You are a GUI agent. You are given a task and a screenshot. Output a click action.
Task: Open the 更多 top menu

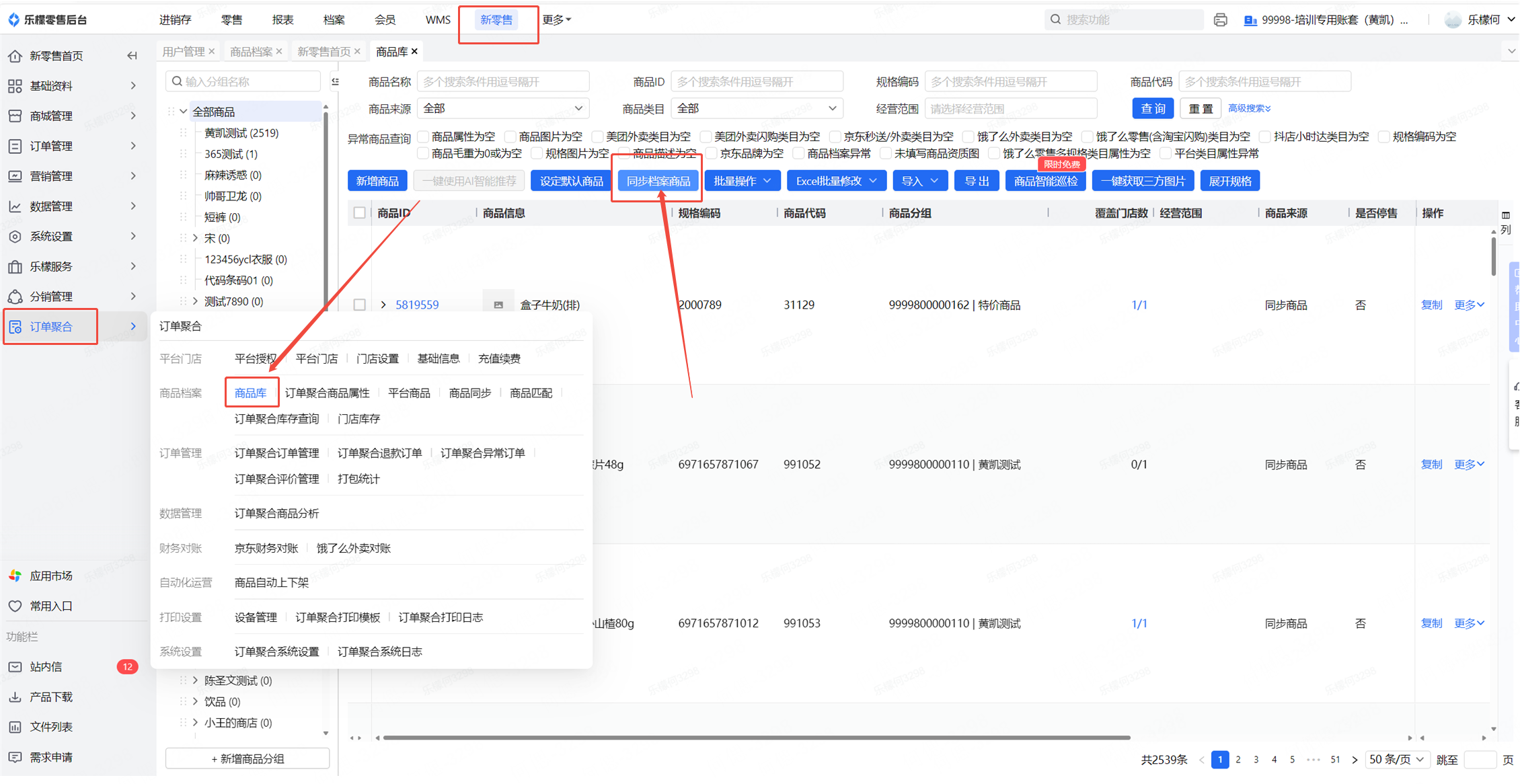pos(556,19)
